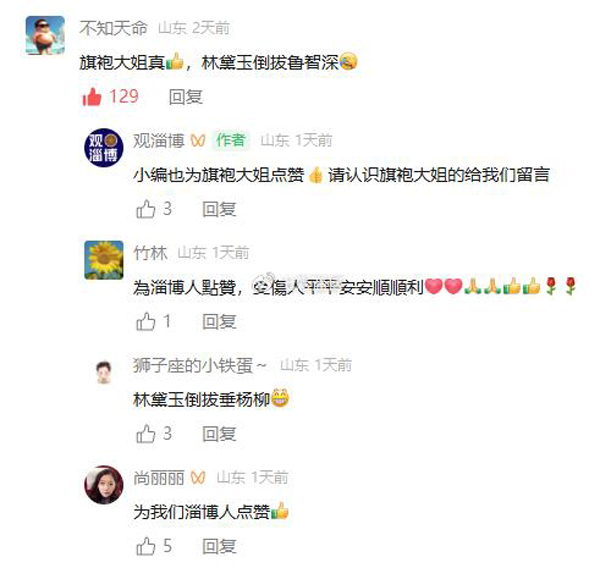
Task: Open 观淄博's round logo avatar
Action: [104, 148]
